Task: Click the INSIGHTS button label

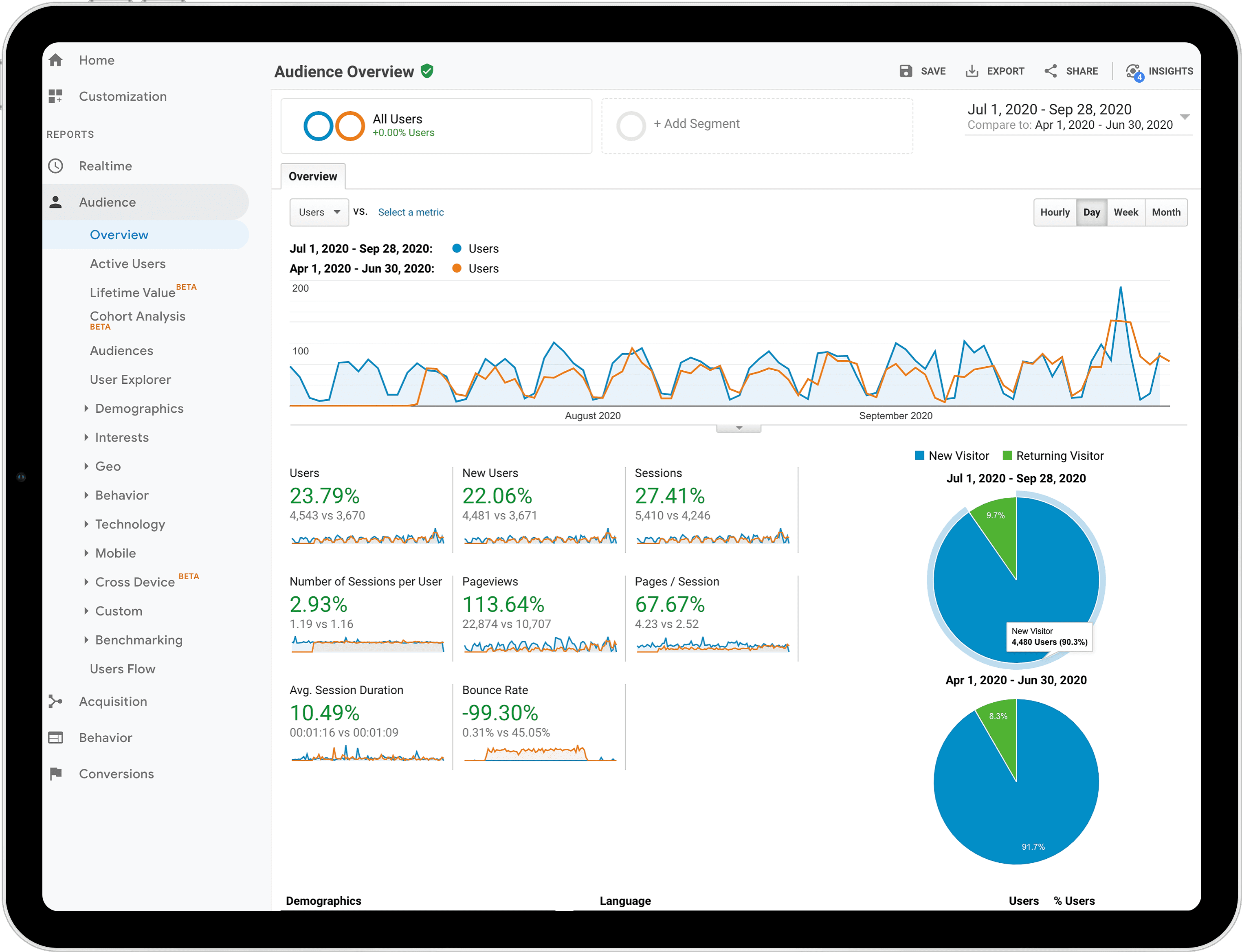Action: pos(1171,71)
